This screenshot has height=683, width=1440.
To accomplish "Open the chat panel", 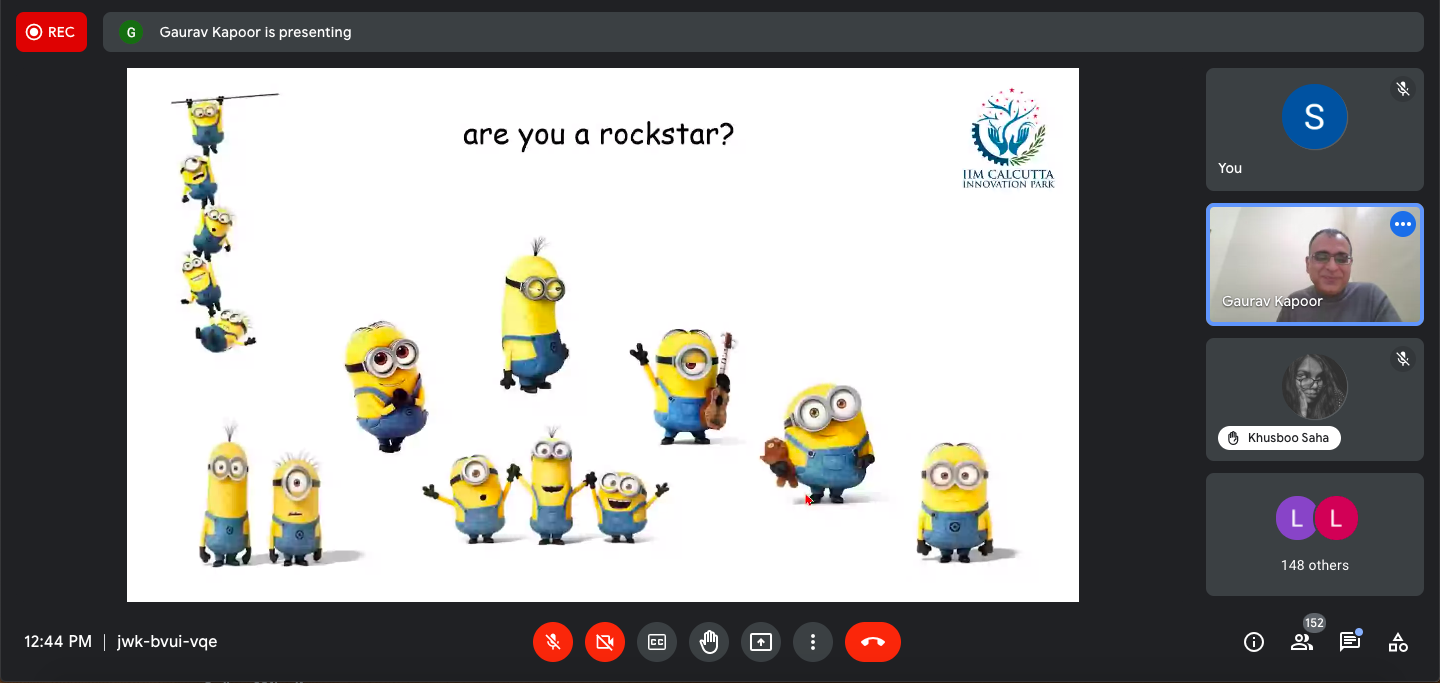I will click(x=1349, y=642).
